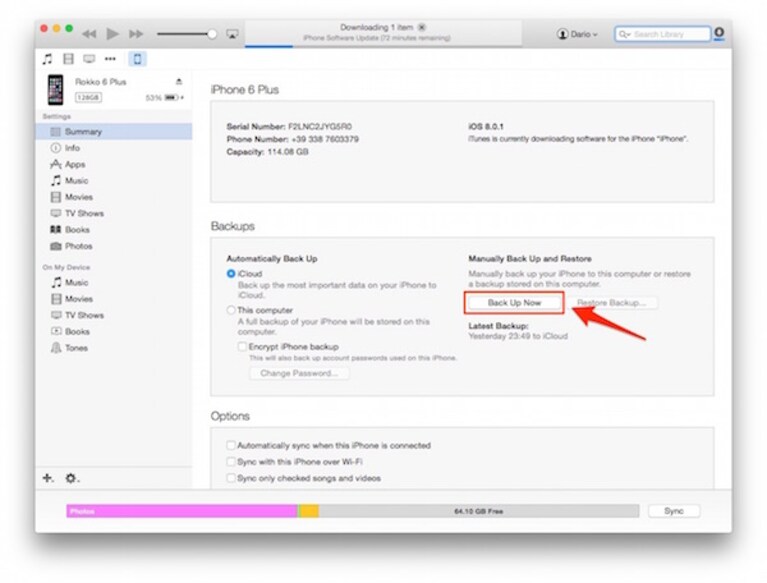The height and width of the screenshot is (583, 767).
Task: Open the Dario account menu
Action: coord(577,34)
